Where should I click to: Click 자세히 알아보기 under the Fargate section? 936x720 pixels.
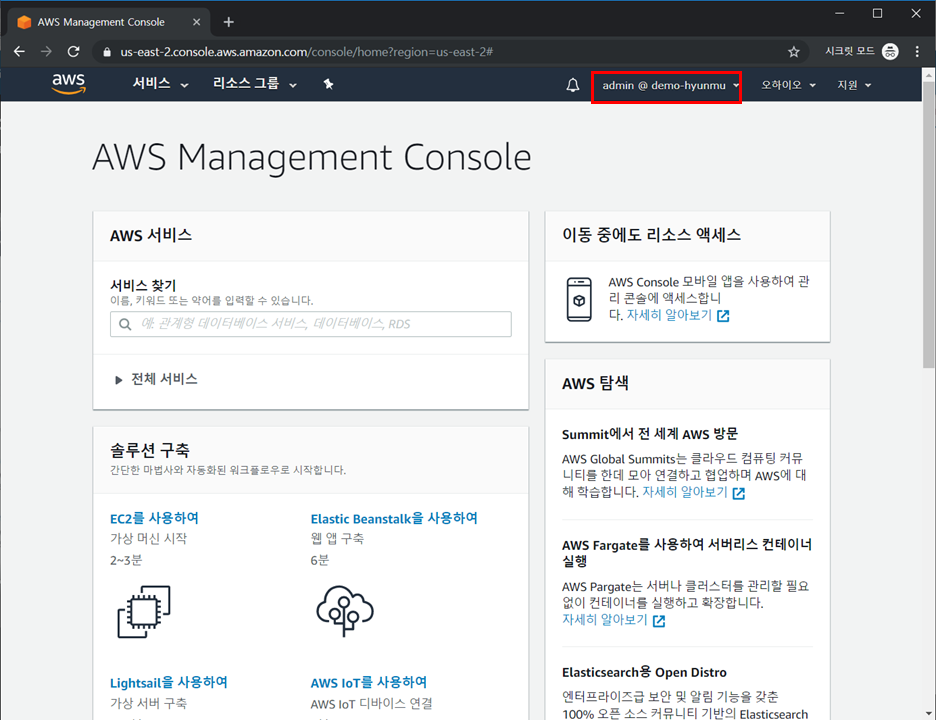605,620
